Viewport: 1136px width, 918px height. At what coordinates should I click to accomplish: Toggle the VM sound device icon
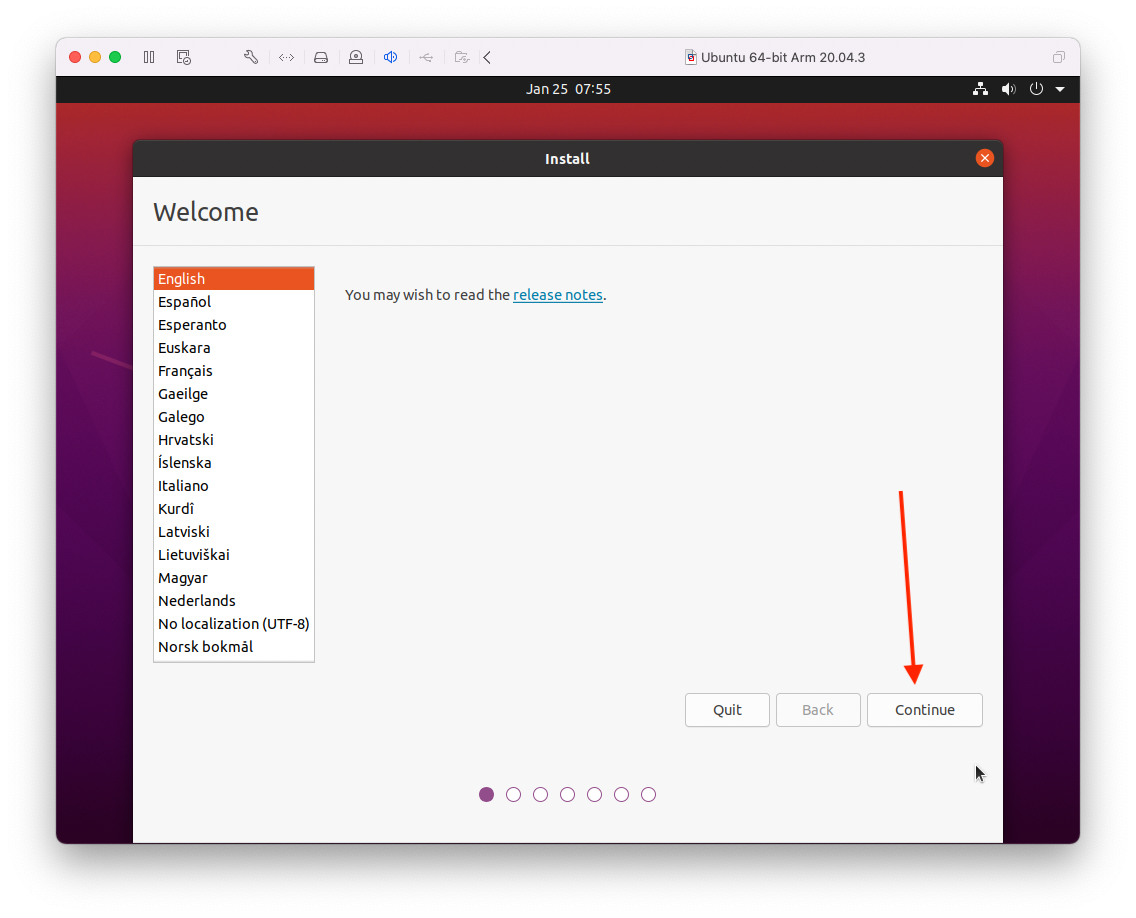click(391, 57)
